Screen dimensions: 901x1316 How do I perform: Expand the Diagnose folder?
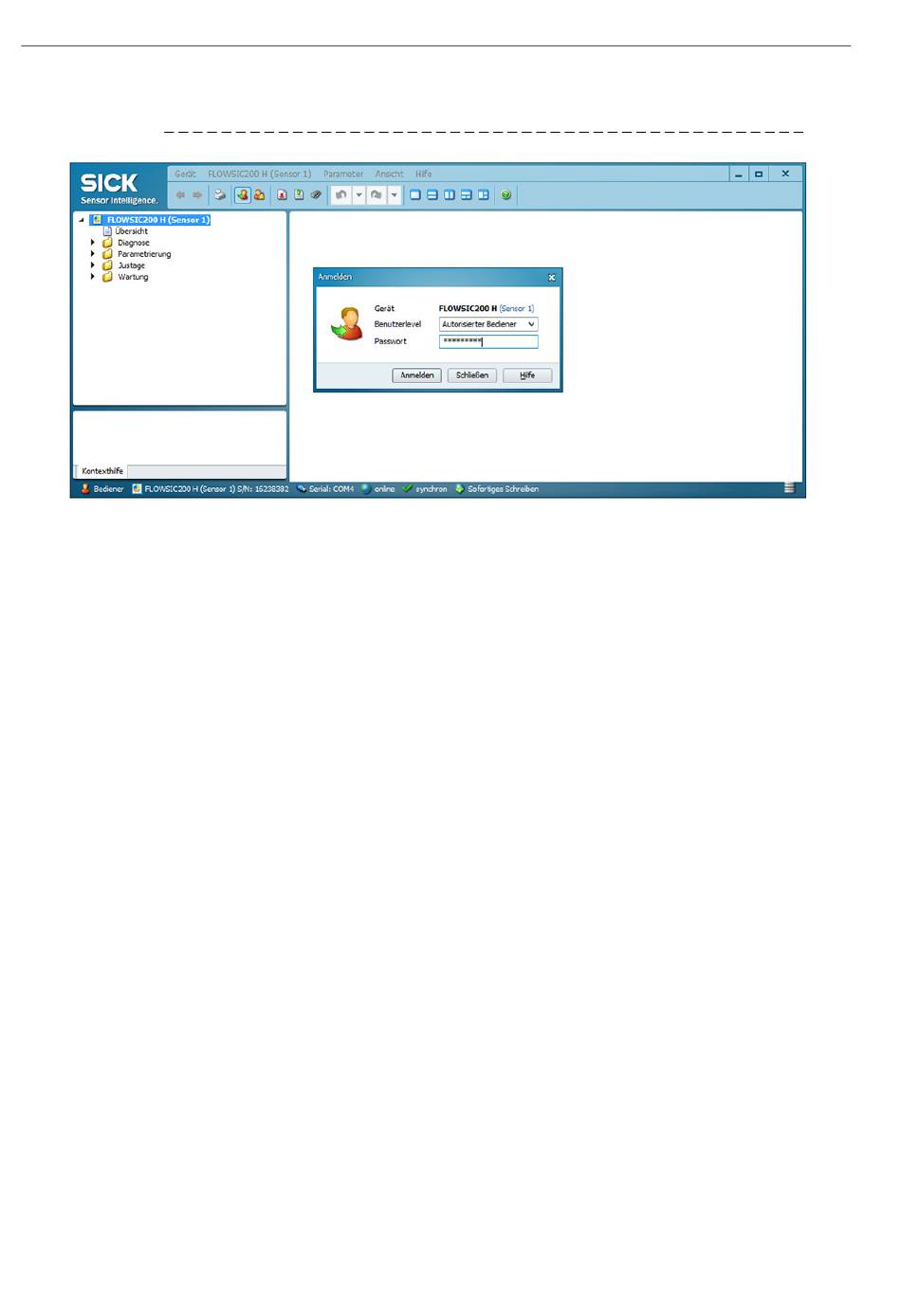click(x=93, y=243)
